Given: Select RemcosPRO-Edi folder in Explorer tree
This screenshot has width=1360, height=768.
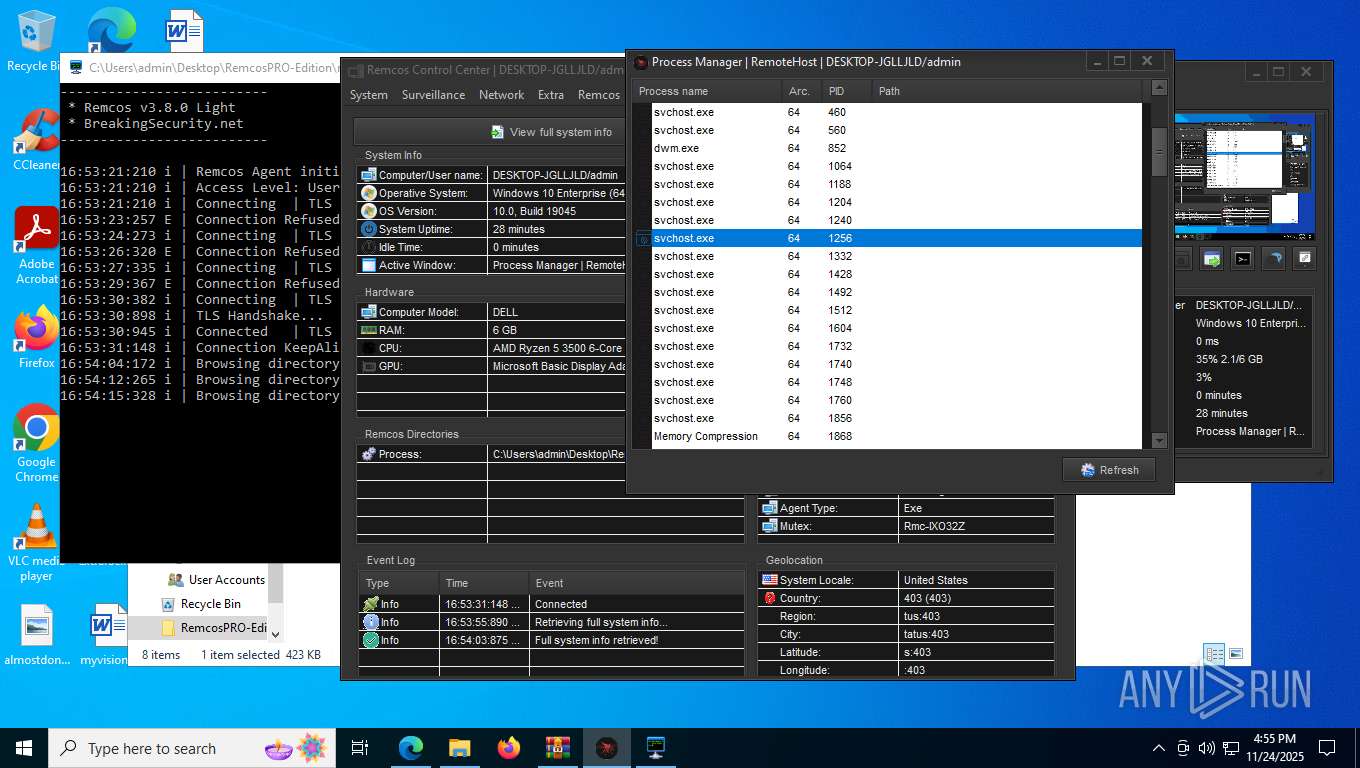Looking at the screenshot, I should [213, 628].
